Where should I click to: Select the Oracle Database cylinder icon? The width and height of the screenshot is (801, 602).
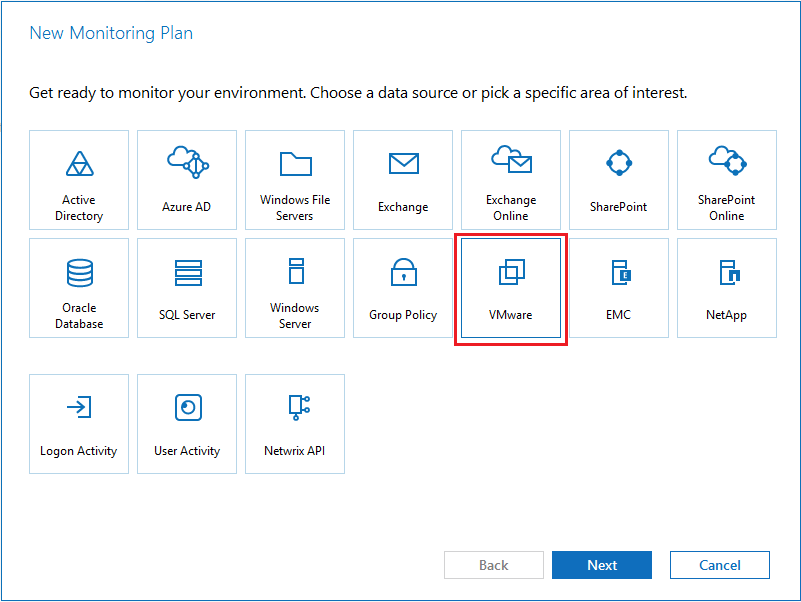tap(80, 273)
